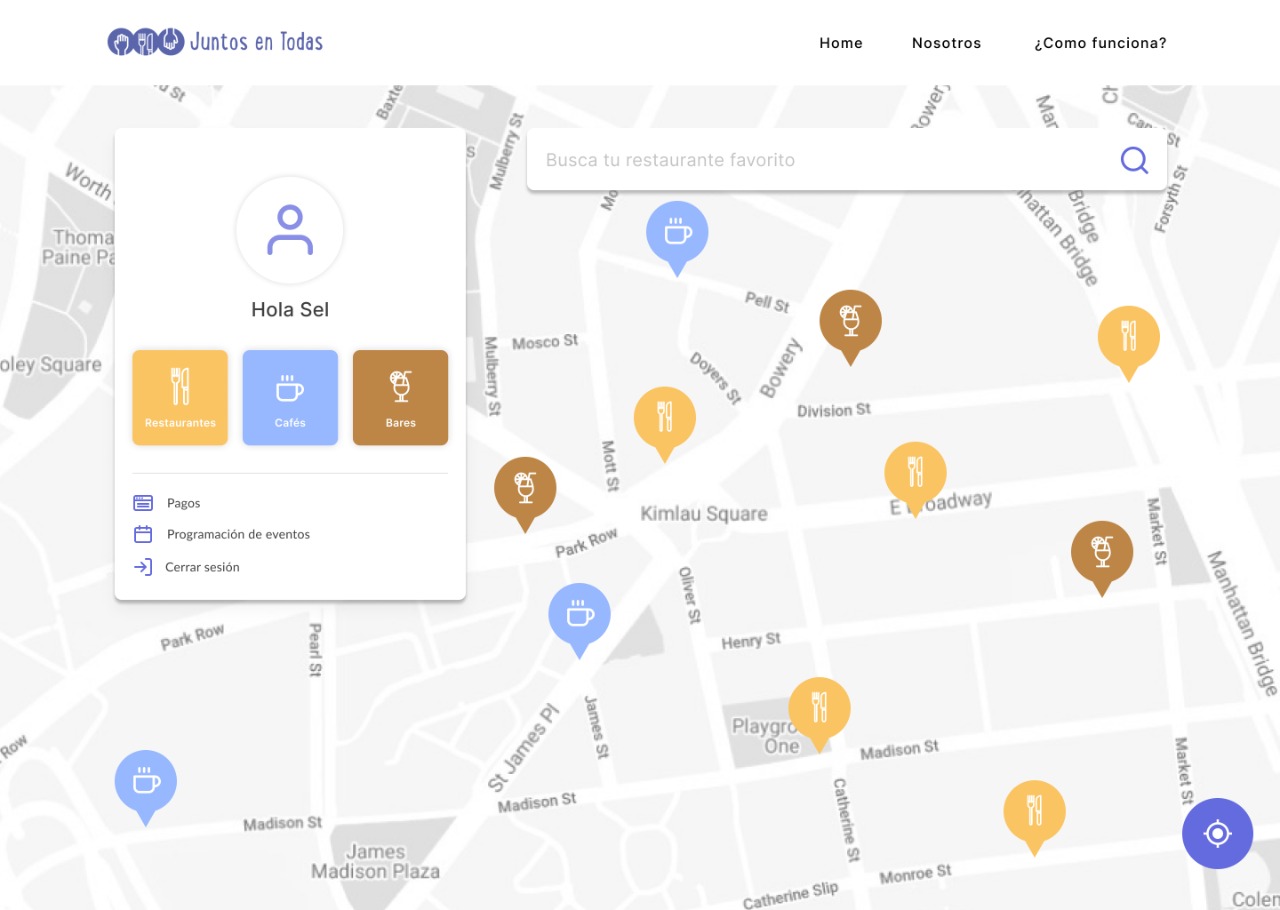Open the Pagos link
Image resolution: width=1280 pixels, height=910 pixels.
point(184,503)
